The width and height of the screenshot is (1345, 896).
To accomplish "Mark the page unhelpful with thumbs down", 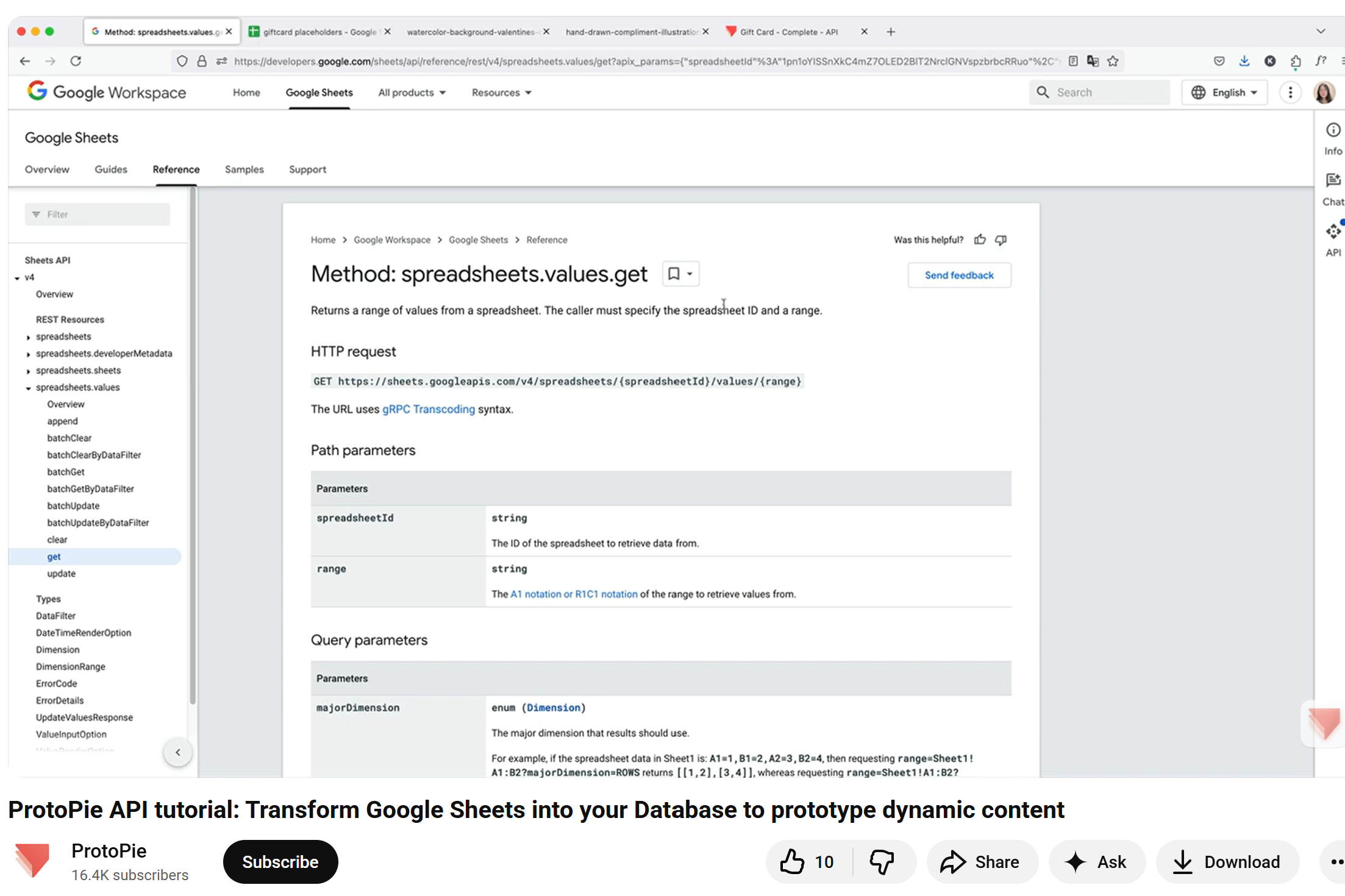I will (1001, 240).
